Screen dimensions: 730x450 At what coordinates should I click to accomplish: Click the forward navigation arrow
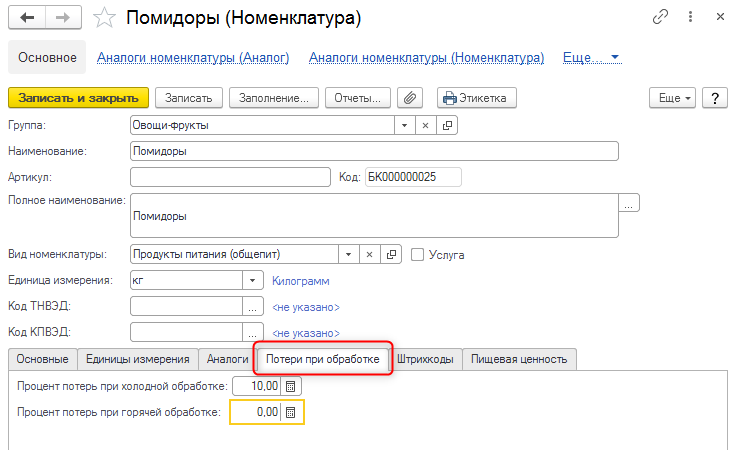coord(62,18)
